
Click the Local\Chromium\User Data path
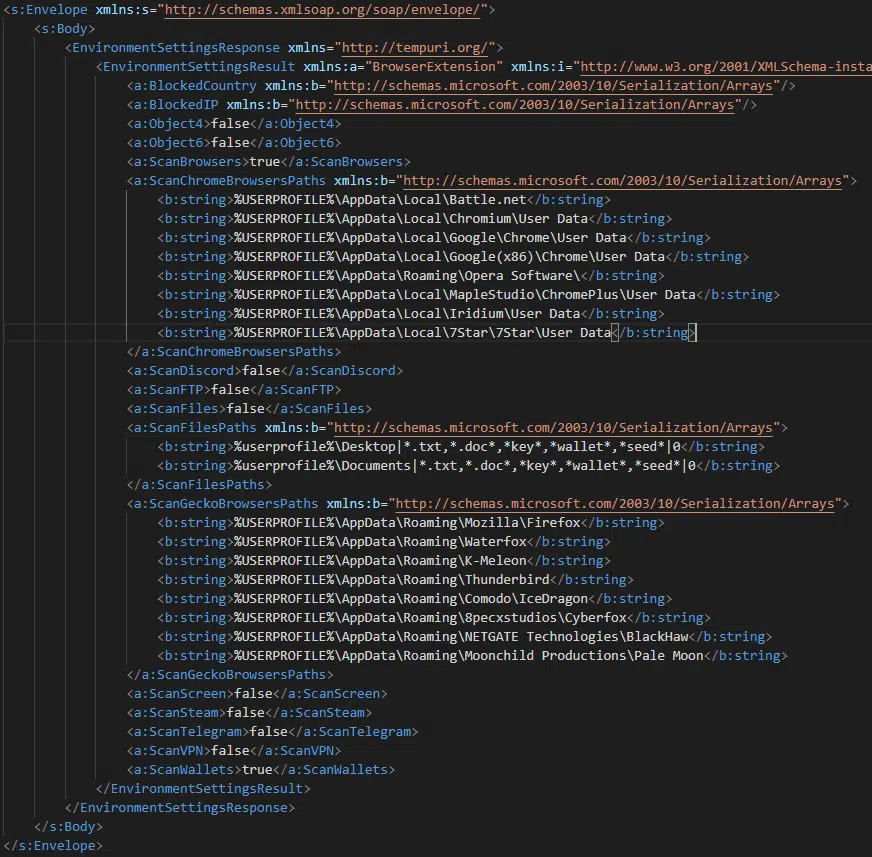click(411, 219)
